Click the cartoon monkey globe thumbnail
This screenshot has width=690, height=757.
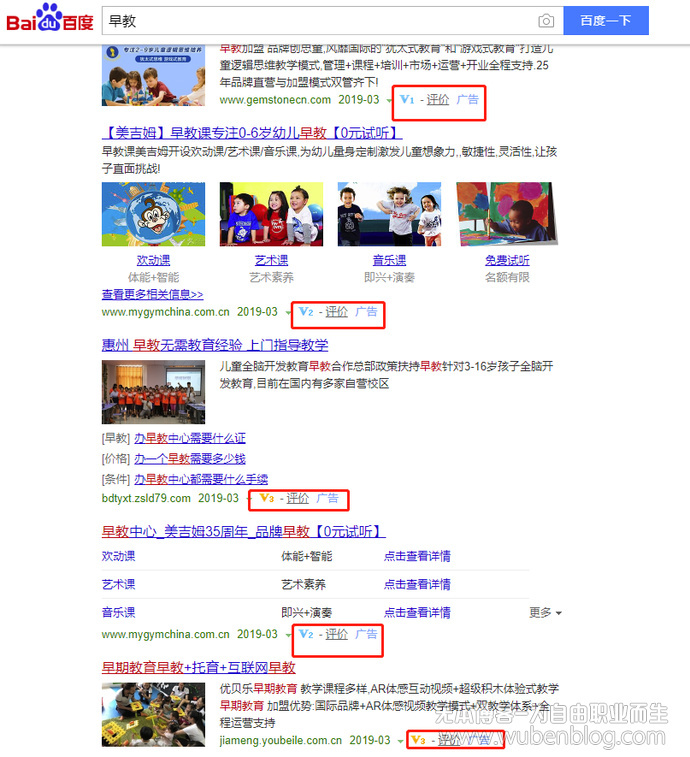[x=154, y=214]
